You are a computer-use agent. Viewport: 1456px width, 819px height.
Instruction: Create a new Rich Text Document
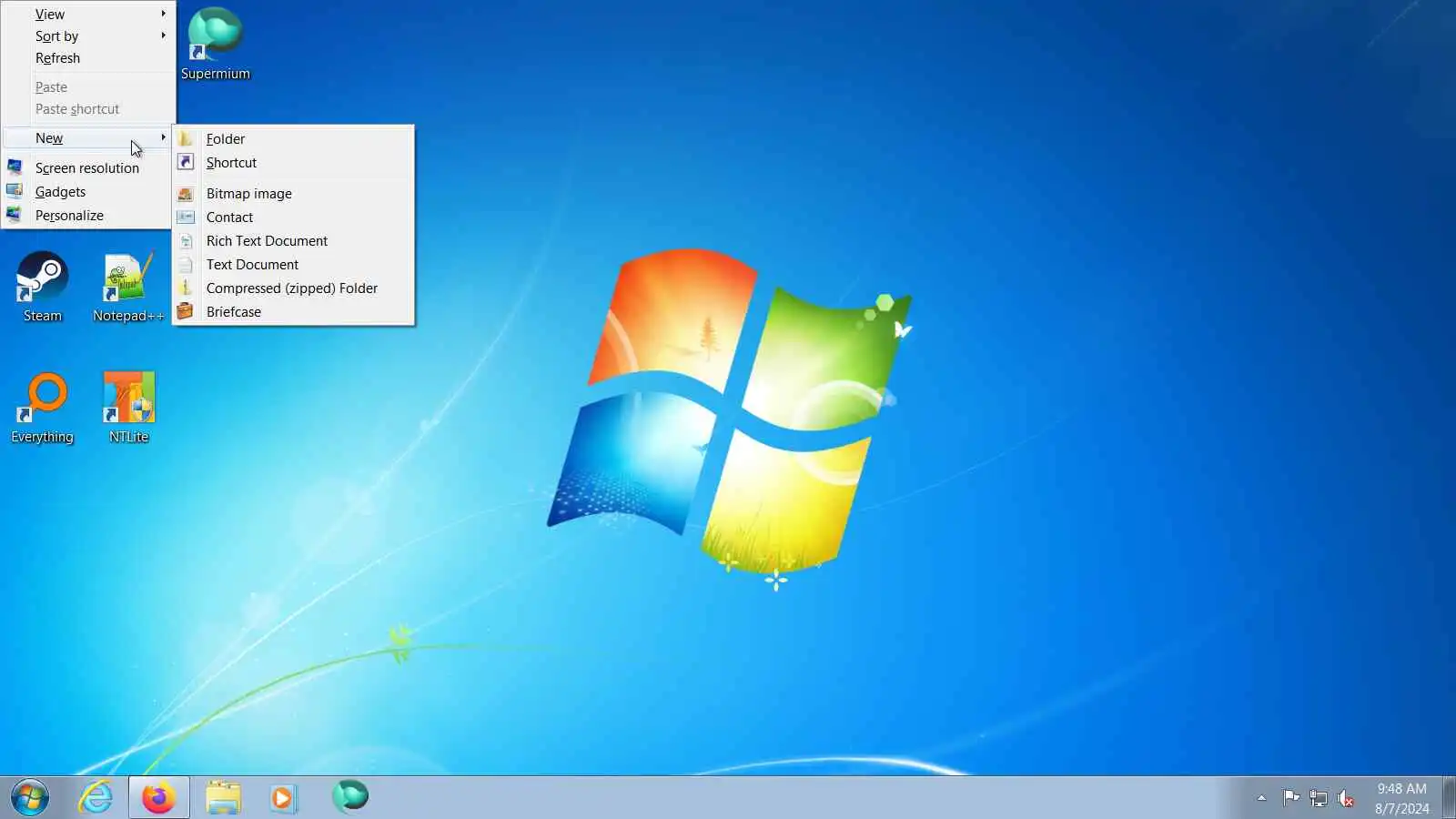pos(293,240)
